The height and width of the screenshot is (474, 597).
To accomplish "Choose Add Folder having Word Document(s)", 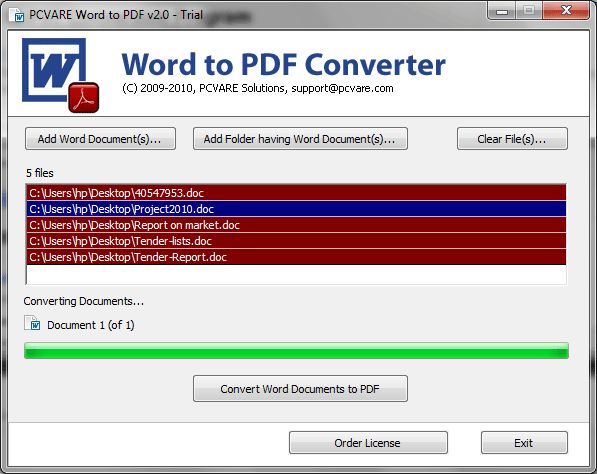I will pos(300,139).
